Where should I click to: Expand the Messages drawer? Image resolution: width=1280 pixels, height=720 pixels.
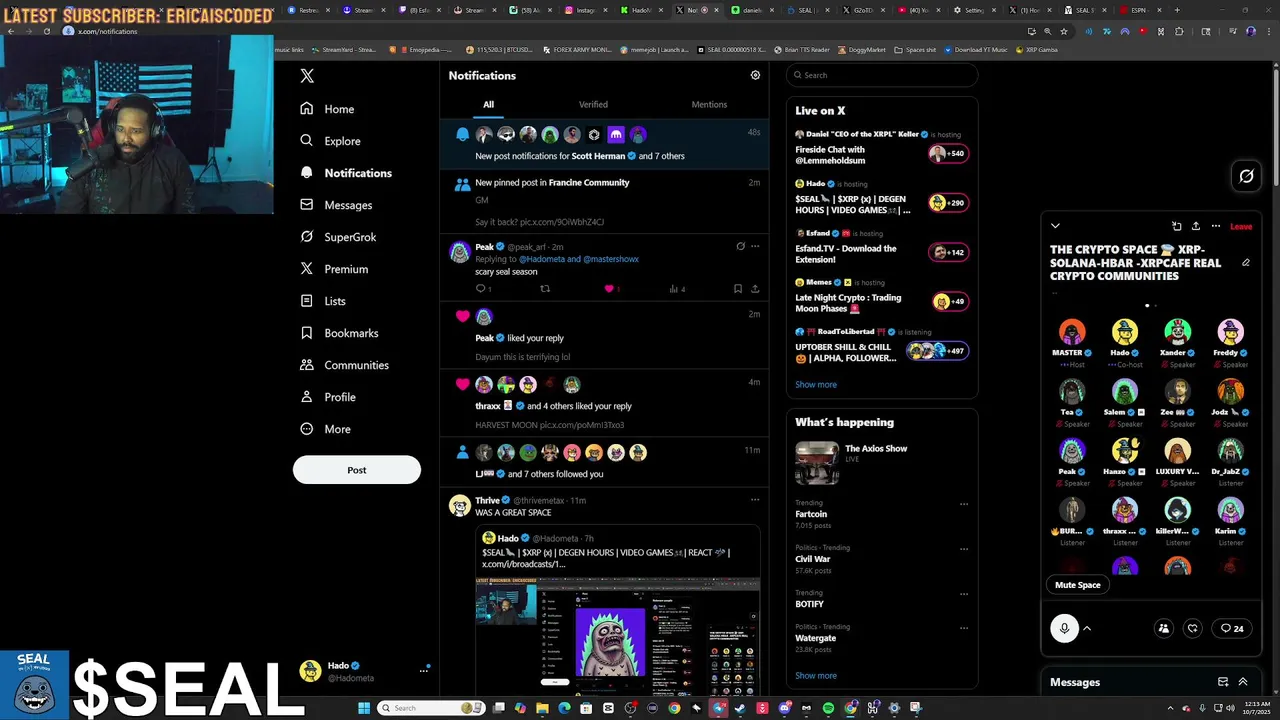coord(1243,682)
